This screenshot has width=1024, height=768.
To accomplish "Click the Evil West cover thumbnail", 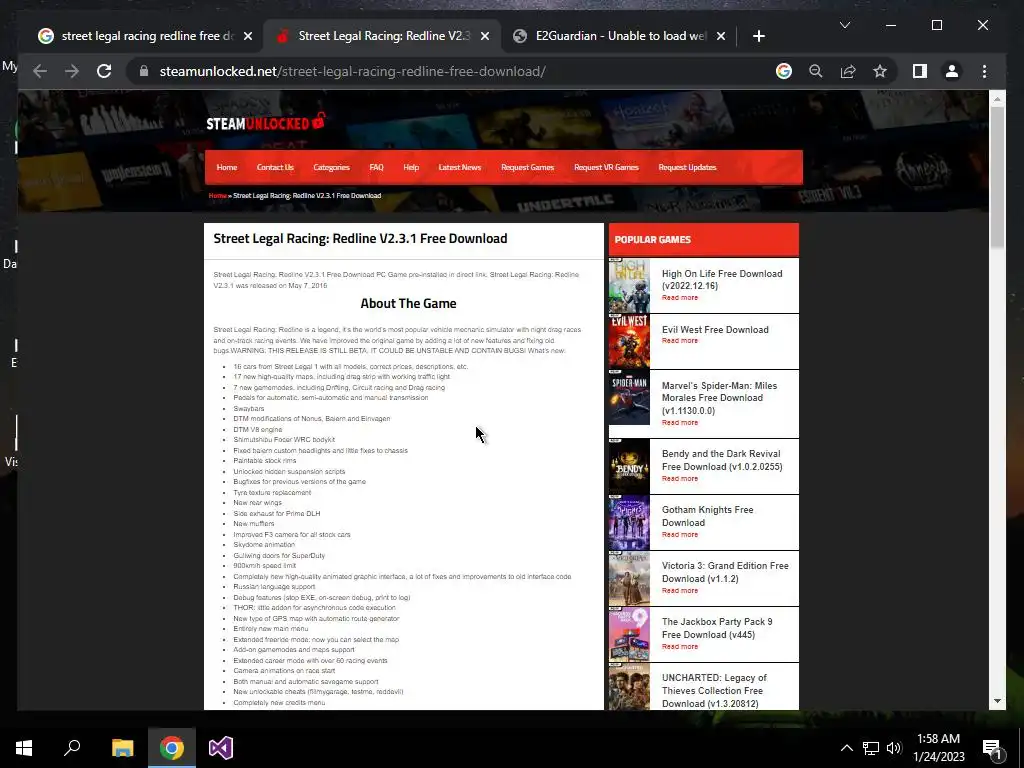I will pos(629,342).
